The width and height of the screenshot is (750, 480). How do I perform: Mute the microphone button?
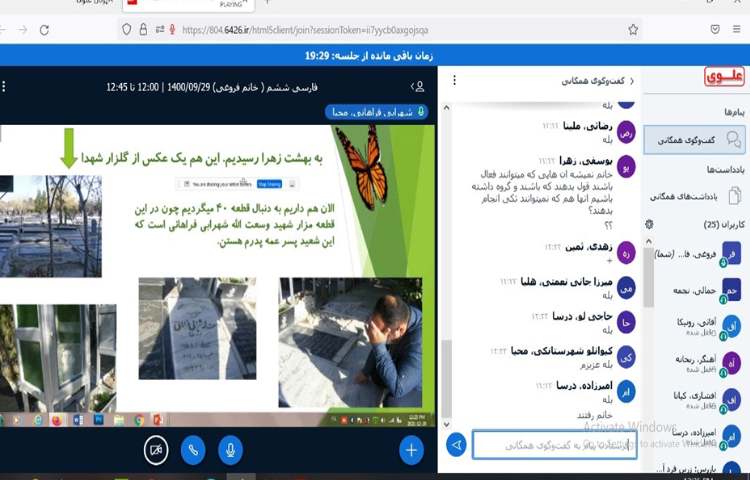click(x=230, y=450)
